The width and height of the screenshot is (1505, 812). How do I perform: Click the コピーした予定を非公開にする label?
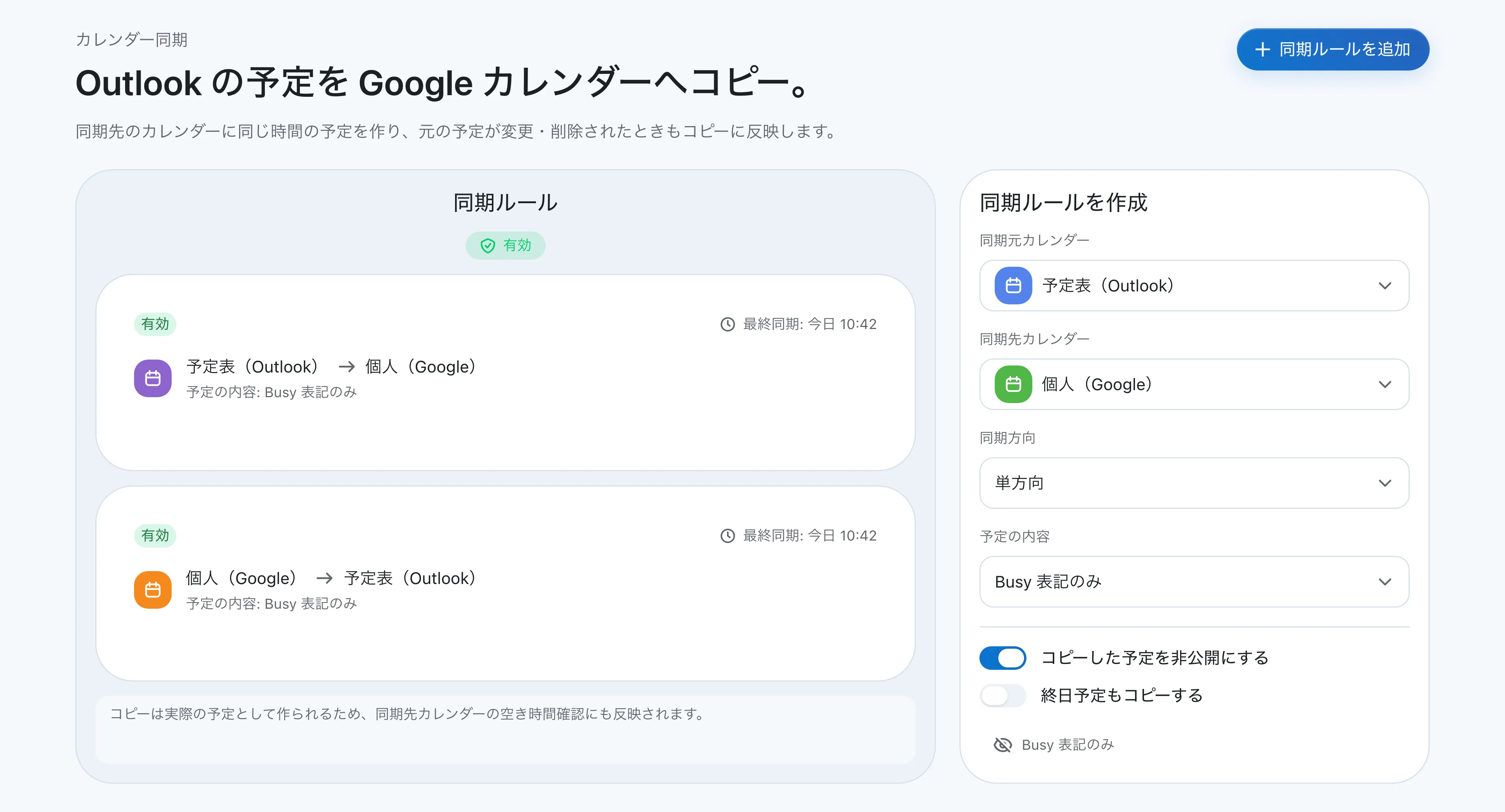pos(1155,658)
